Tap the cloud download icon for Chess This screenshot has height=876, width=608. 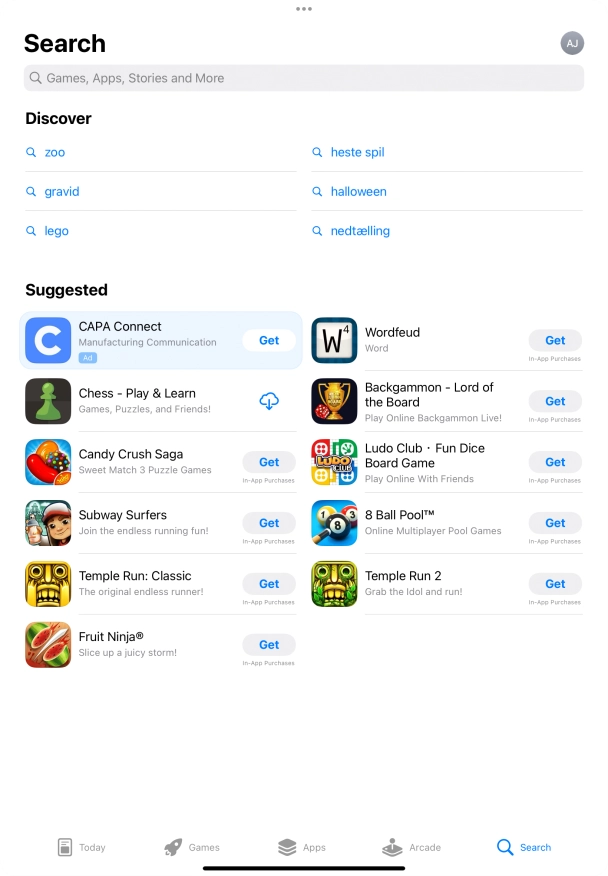tap(269, 401)
